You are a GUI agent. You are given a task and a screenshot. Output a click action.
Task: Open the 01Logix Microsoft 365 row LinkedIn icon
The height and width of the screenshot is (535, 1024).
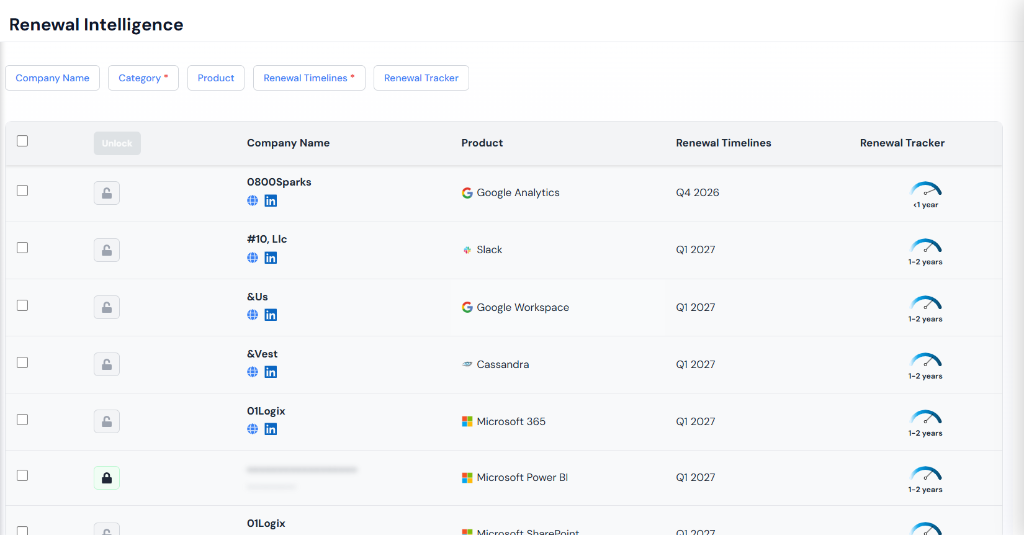[x=270, y=429]
